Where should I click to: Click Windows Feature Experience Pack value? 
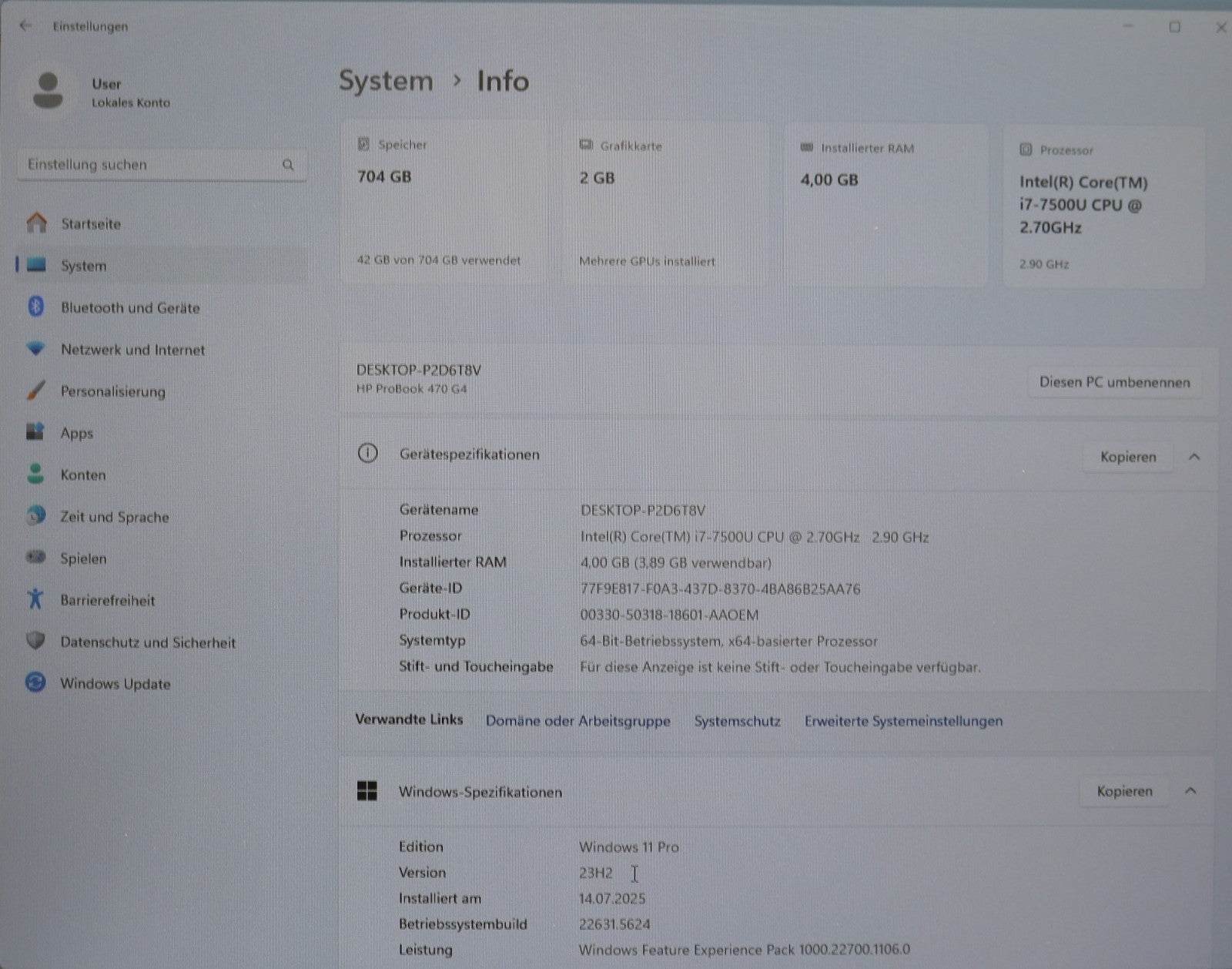pos(745,949)
